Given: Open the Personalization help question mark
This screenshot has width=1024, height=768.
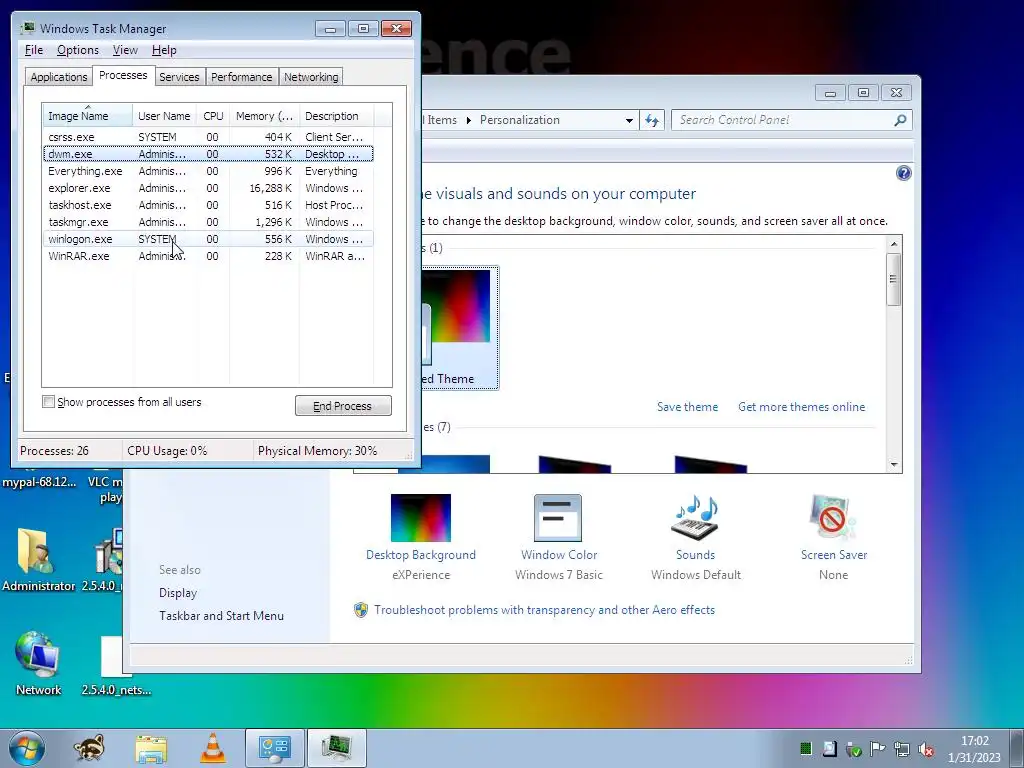Looking at the screenshot, I should pos(903,173).
